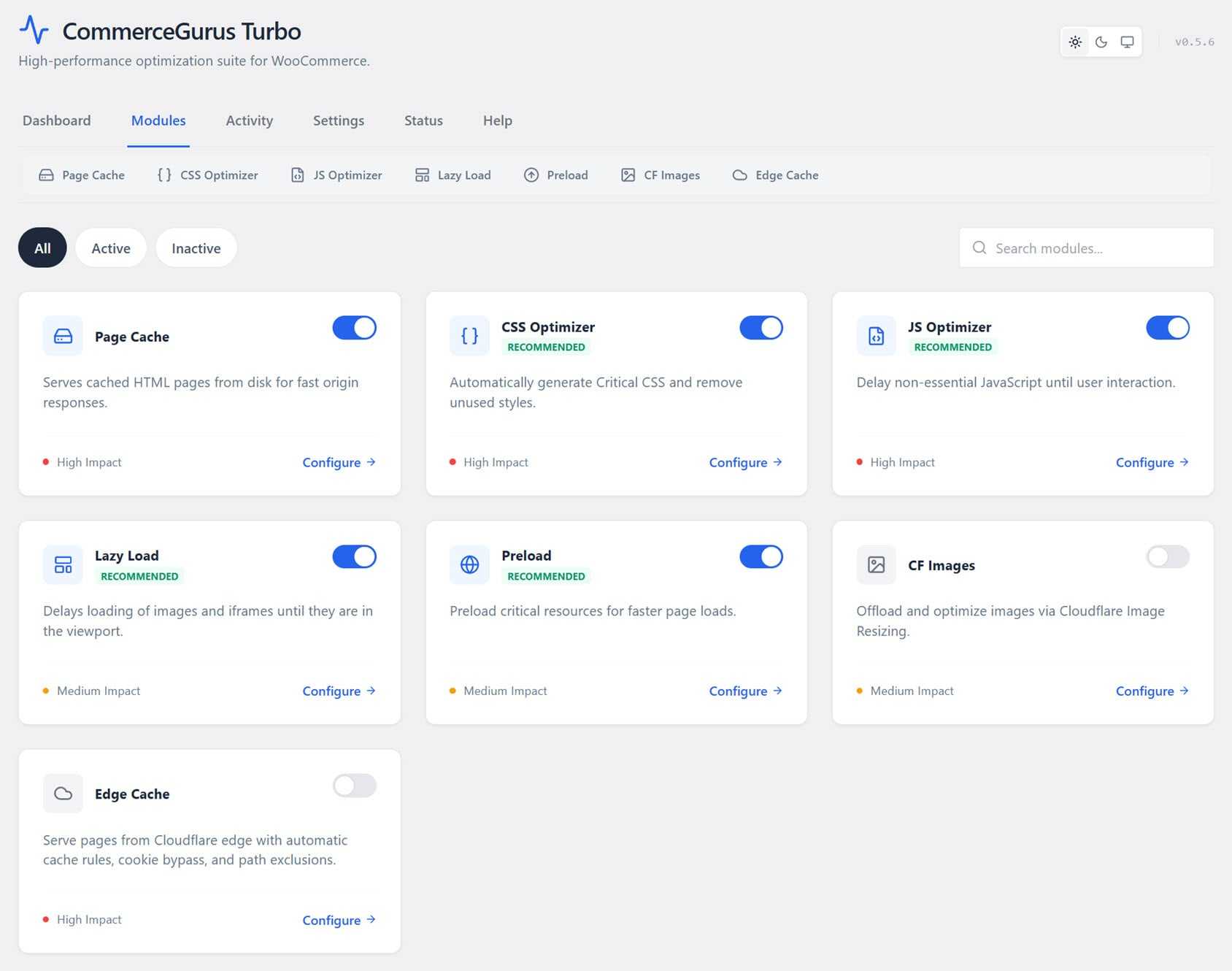Open Configure link for Preload
The height and width of the screenshot is (971, 1232).
click(x=746, y=691)
